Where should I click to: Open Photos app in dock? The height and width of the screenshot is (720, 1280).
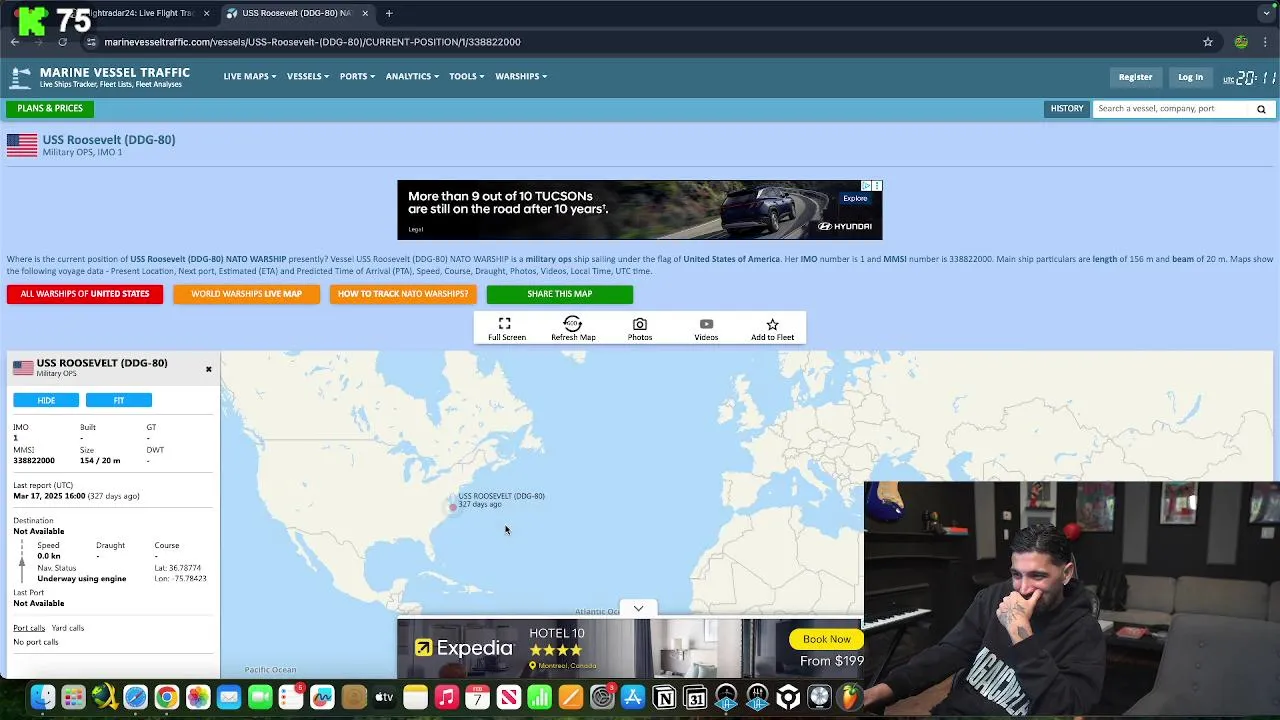pyautogui.click(x=198, y=697)
